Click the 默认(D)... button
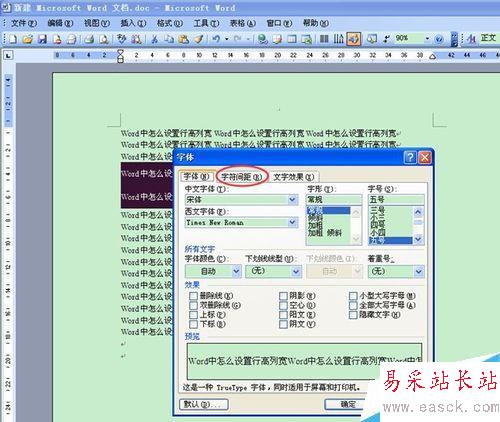Viewport: 500px width, 422px height. [x=204, y=404]
